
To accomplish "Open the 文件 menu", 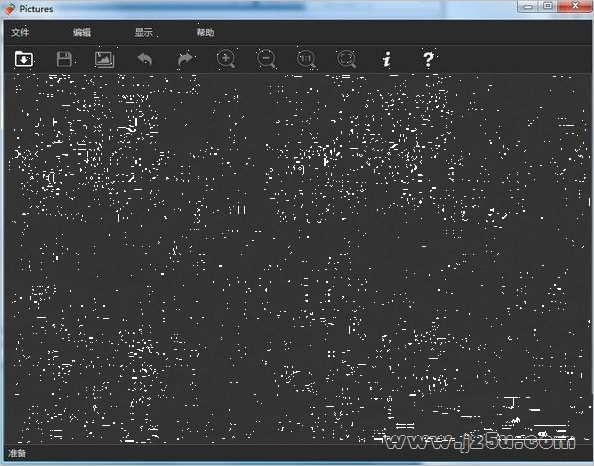I will (x=20, y=32).
